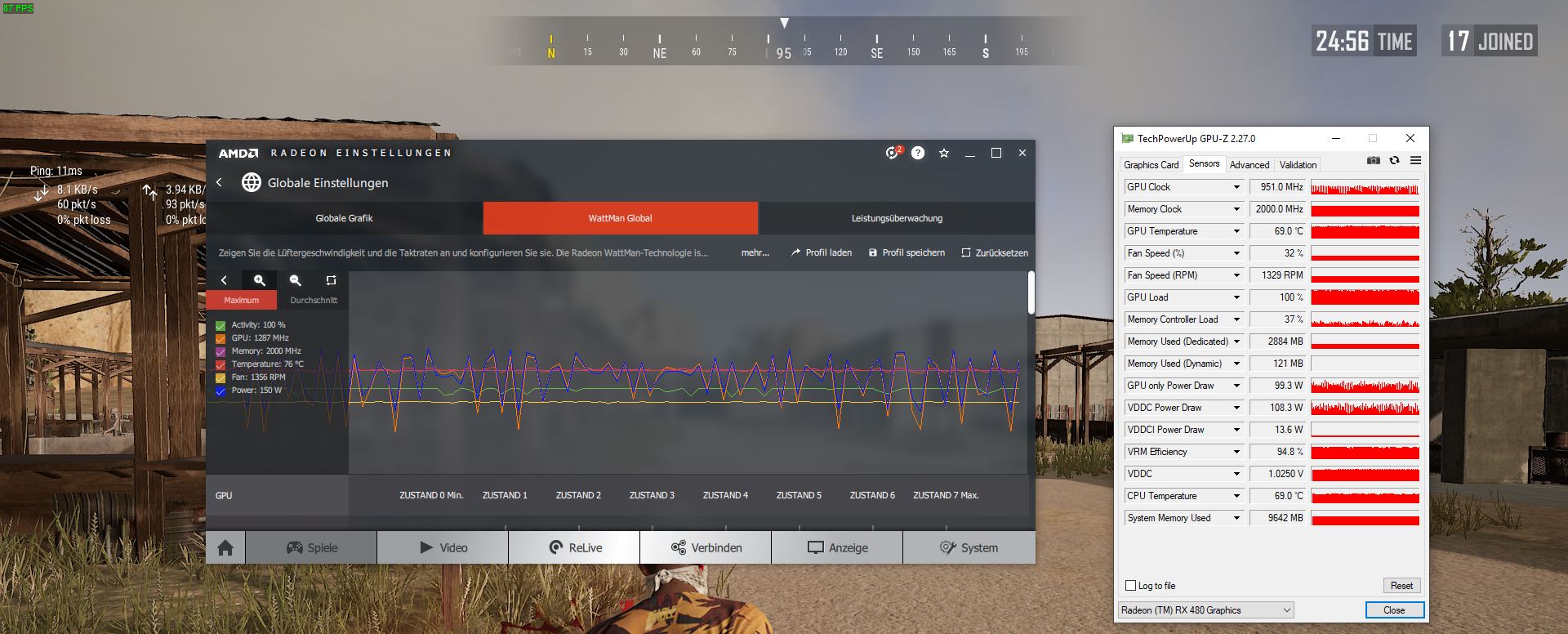Screen dimensions: 1568x634
Task: Toggle the GPU MHz graph checkbox
Action: (x=220, y=338)
